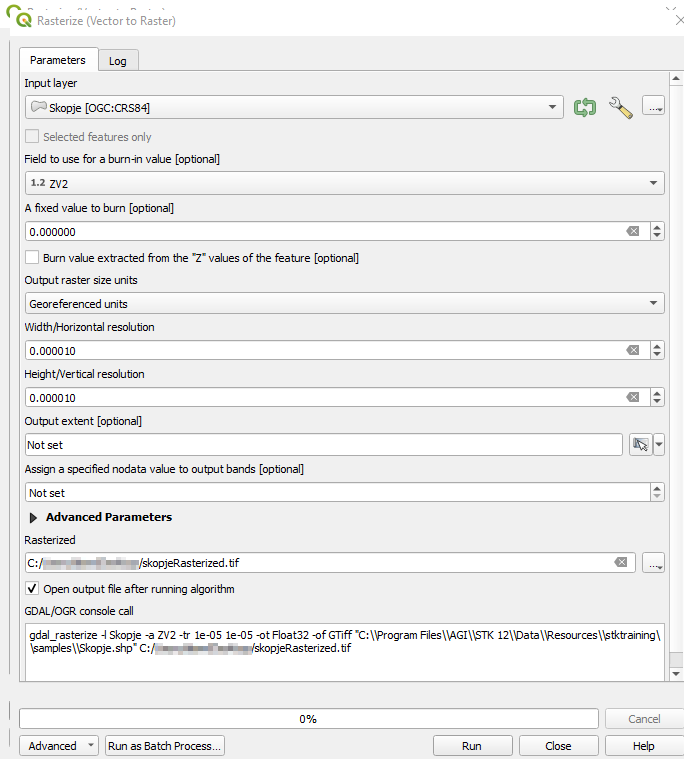Switch to the Log tab

tap(118, 61)
